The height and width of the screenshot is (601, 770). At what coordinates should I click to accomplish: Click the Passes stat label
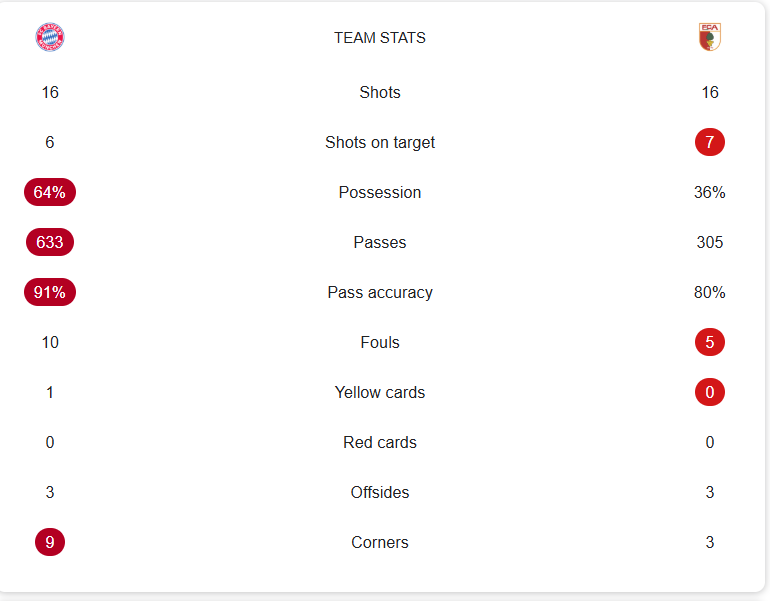380,242
